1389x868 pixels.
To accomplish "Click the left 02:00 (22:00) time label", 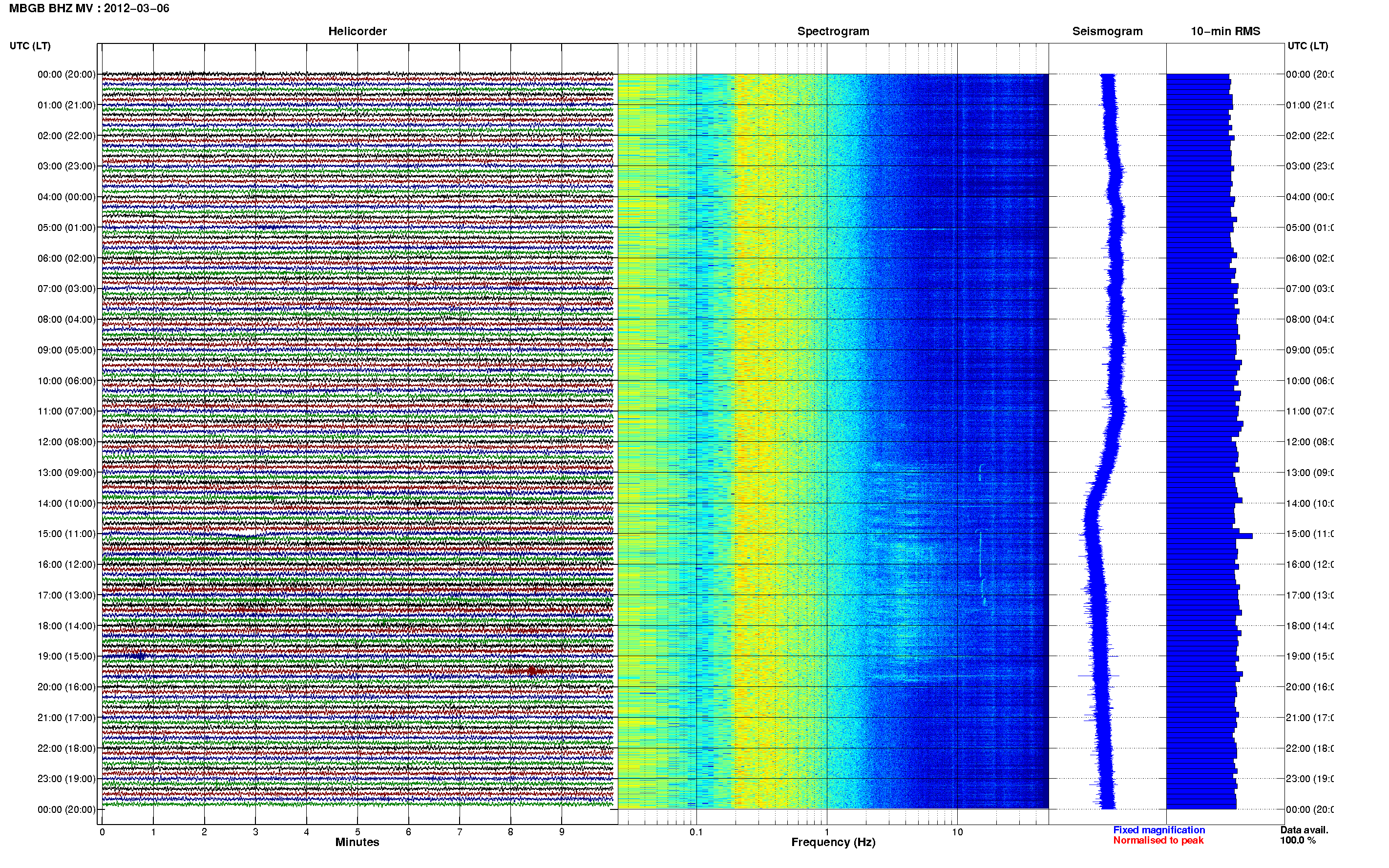I will [66, 136].
